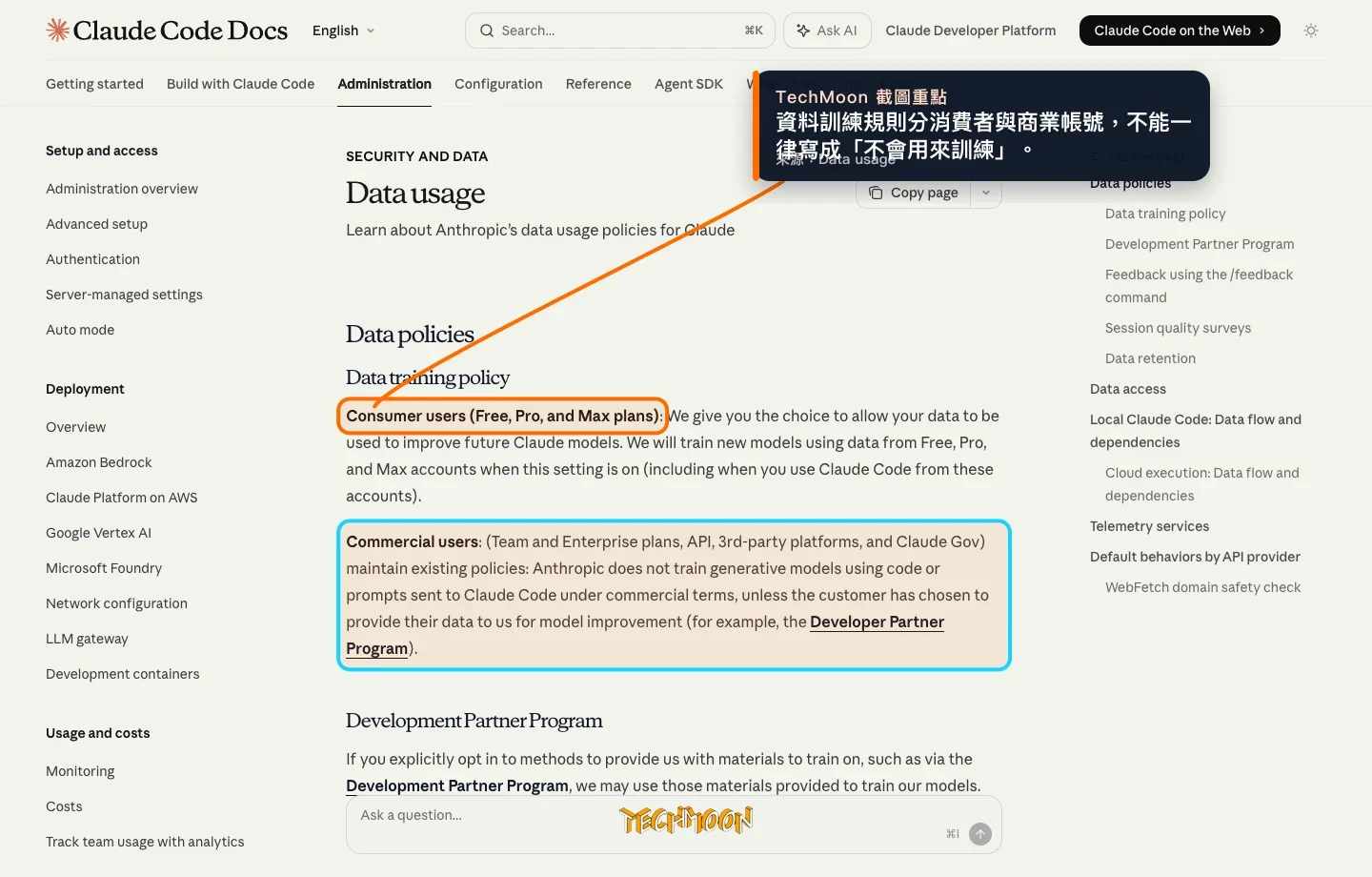Click the Search input field
Viewport: 1372px width, 877px height.
619,31
